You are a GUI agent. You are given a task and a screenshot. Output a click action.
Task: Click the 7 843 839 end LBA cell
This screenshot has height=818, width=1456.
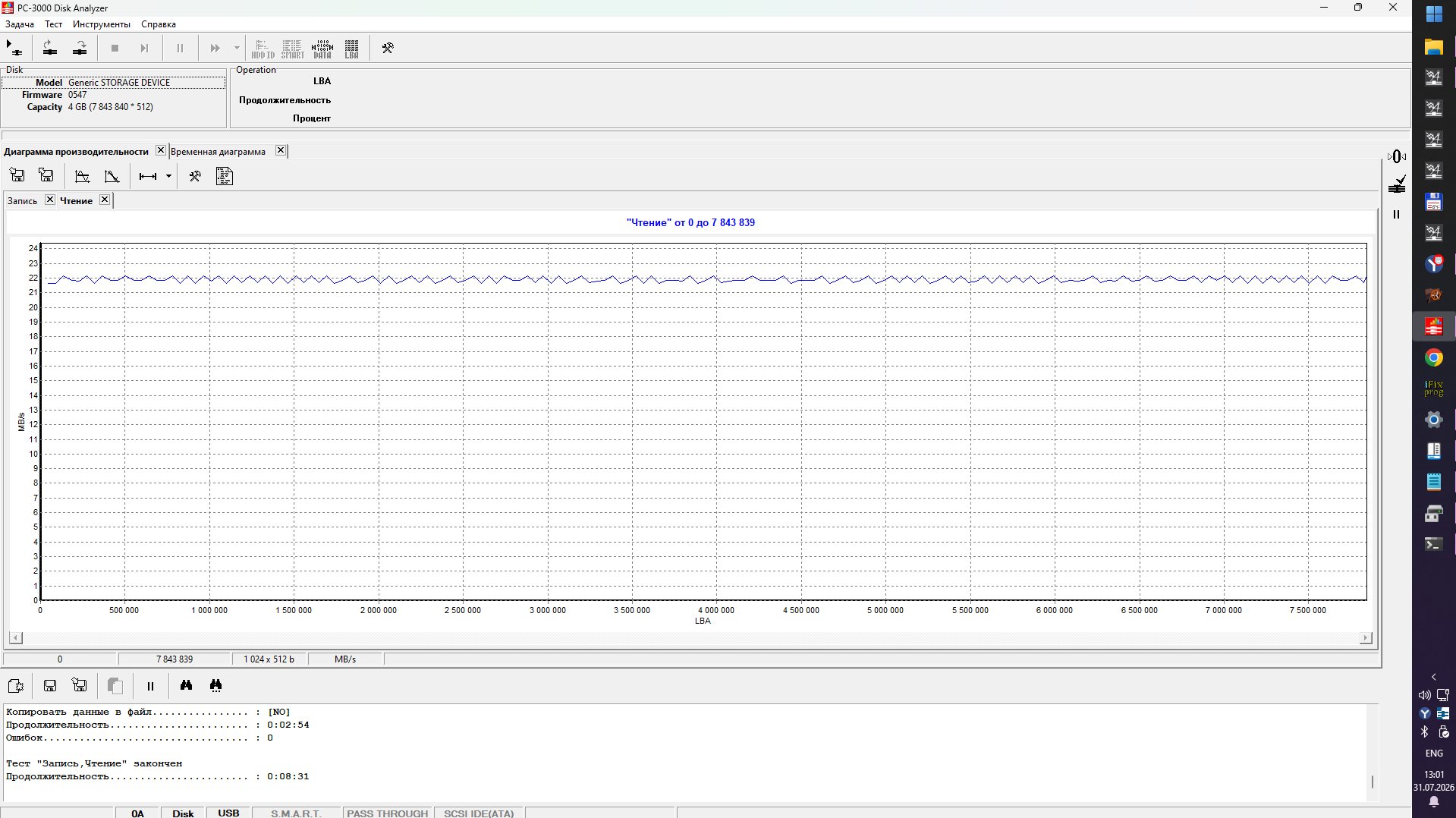[x=175, y=659]
